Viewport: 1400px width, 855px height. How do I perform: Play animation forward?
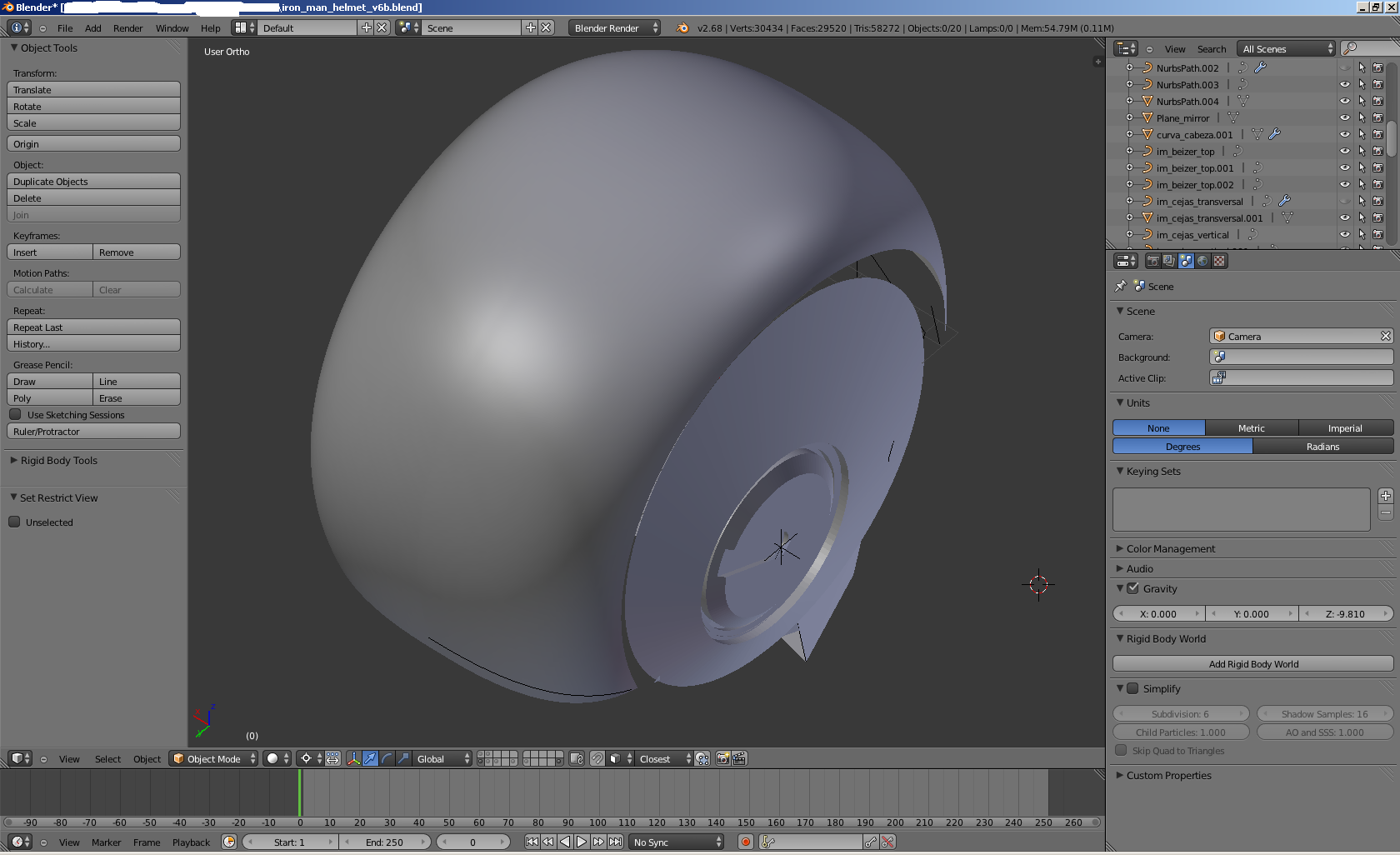point(582,842)
